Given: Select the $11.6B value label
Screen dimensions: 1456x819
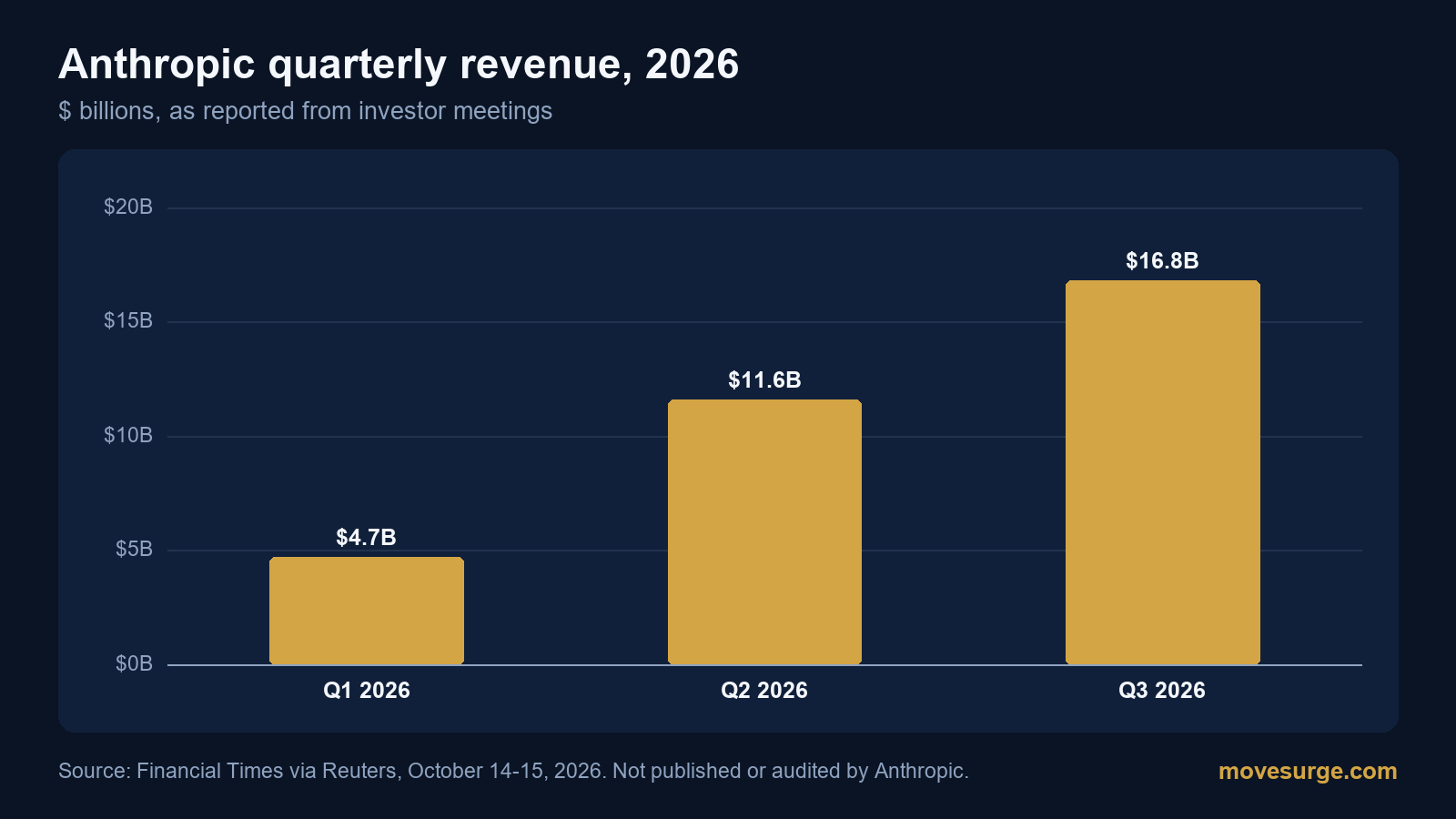Looking at the screenshot, I should coord(764,380).
